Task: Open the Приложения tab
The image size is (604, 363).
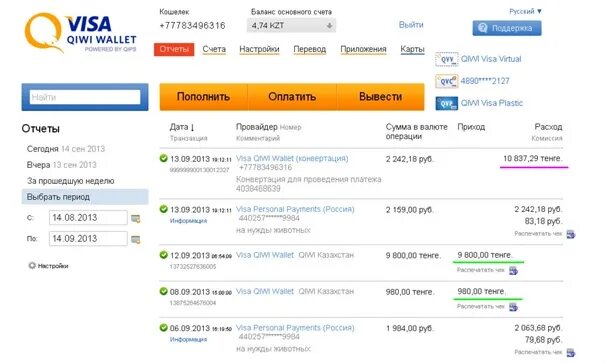Action: click(x=363, y=49)
